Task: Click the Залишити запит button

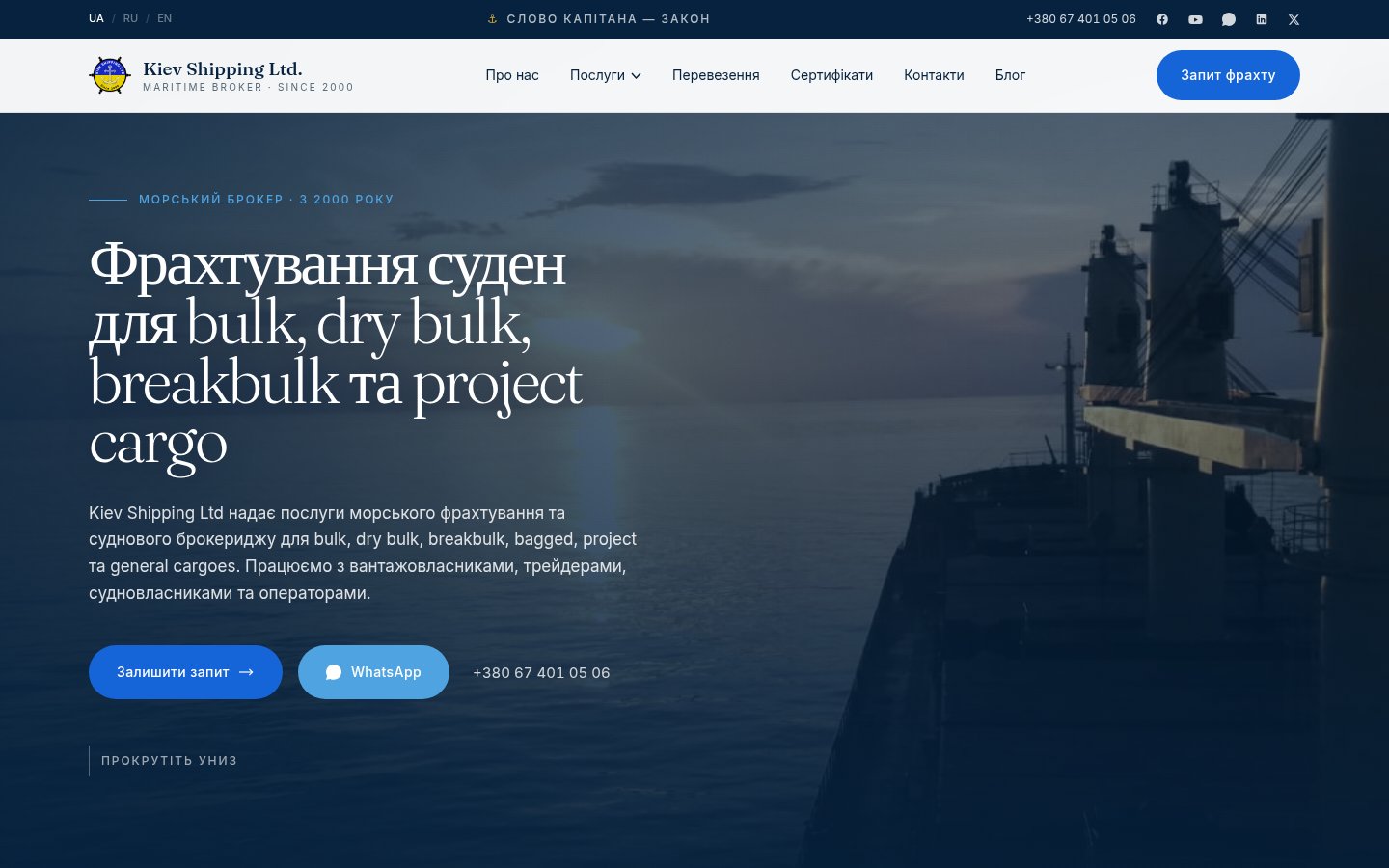Action: 185,672
